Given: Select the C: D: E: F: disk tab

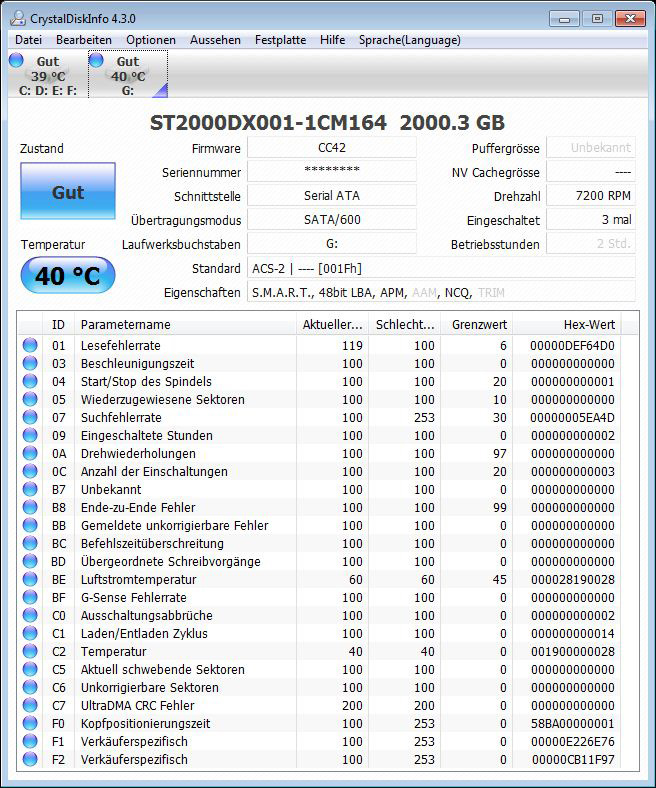Looking at the screenshot, I should tap(48, 75).
